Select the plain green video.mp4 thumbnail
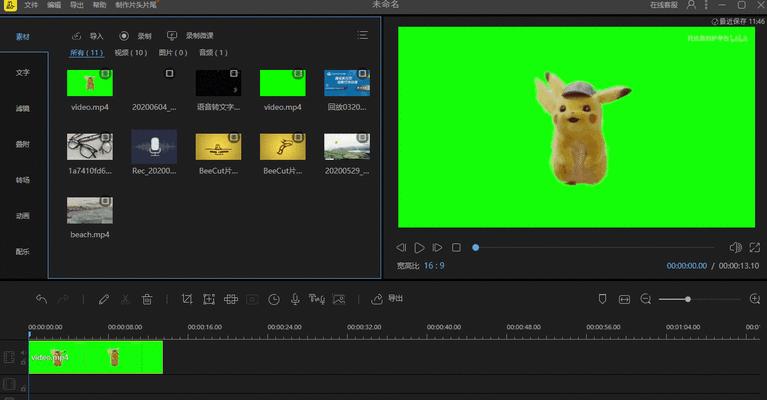Viewport: 767px width, 400px height. (282, 83)
